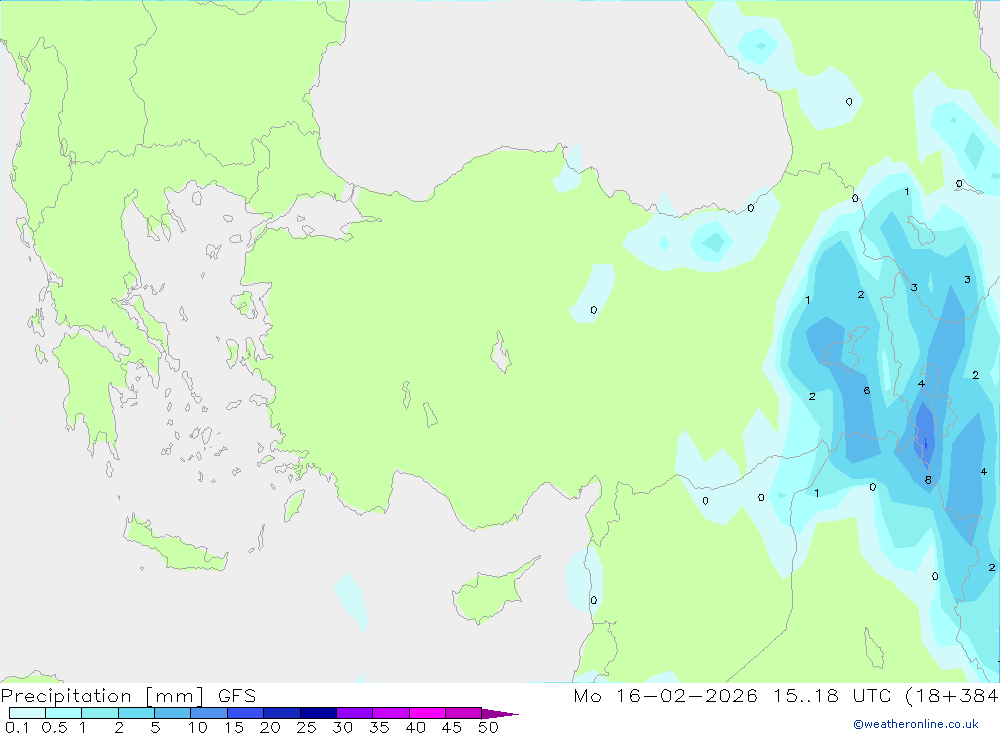Pick the 40–45 mm magenta legend swatch
This screenshot has width=1000, height=733.
(427, 713)
